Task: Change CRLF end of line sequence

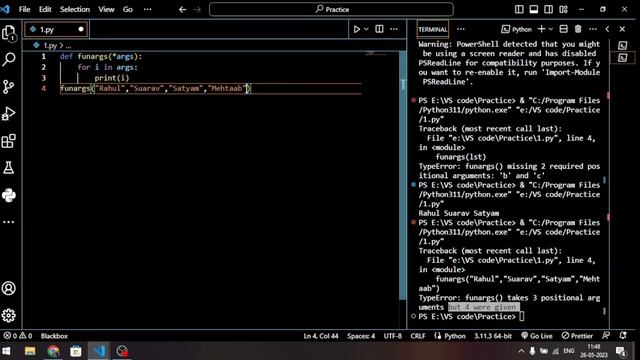Action: click(418, 336)
